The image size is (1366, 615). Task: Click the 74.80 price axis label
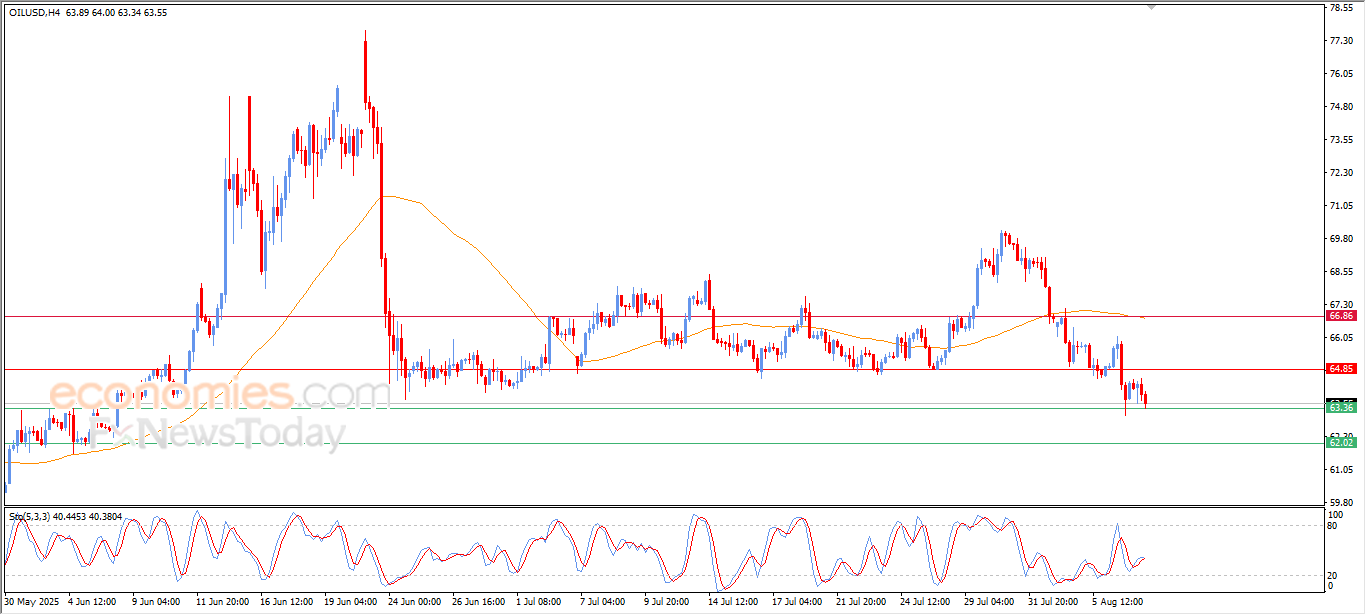(x=1340, y=107)
